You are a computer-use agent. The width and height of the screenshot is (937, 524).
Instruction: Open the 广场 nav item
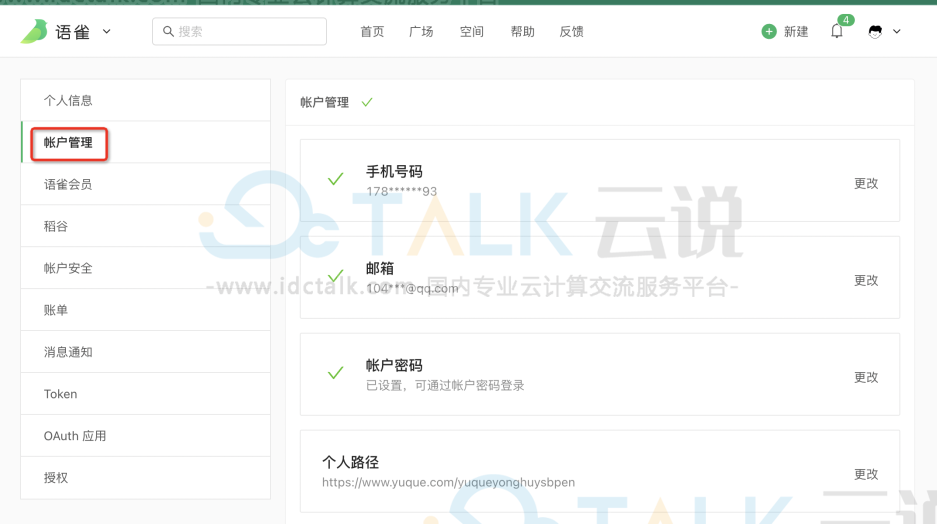(x=421, y=32)
